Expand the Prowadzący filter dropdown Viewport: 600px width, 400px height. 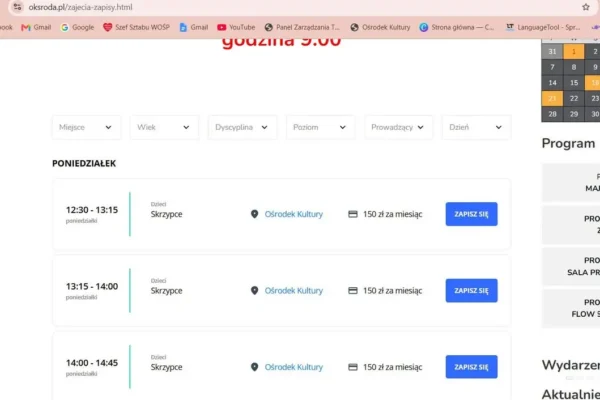pos(398,127)
